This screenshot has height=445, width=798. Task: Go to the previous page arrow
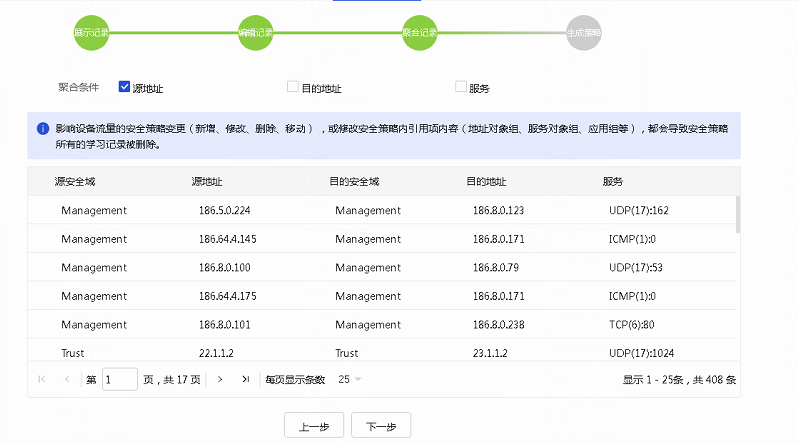pos(67,379)
